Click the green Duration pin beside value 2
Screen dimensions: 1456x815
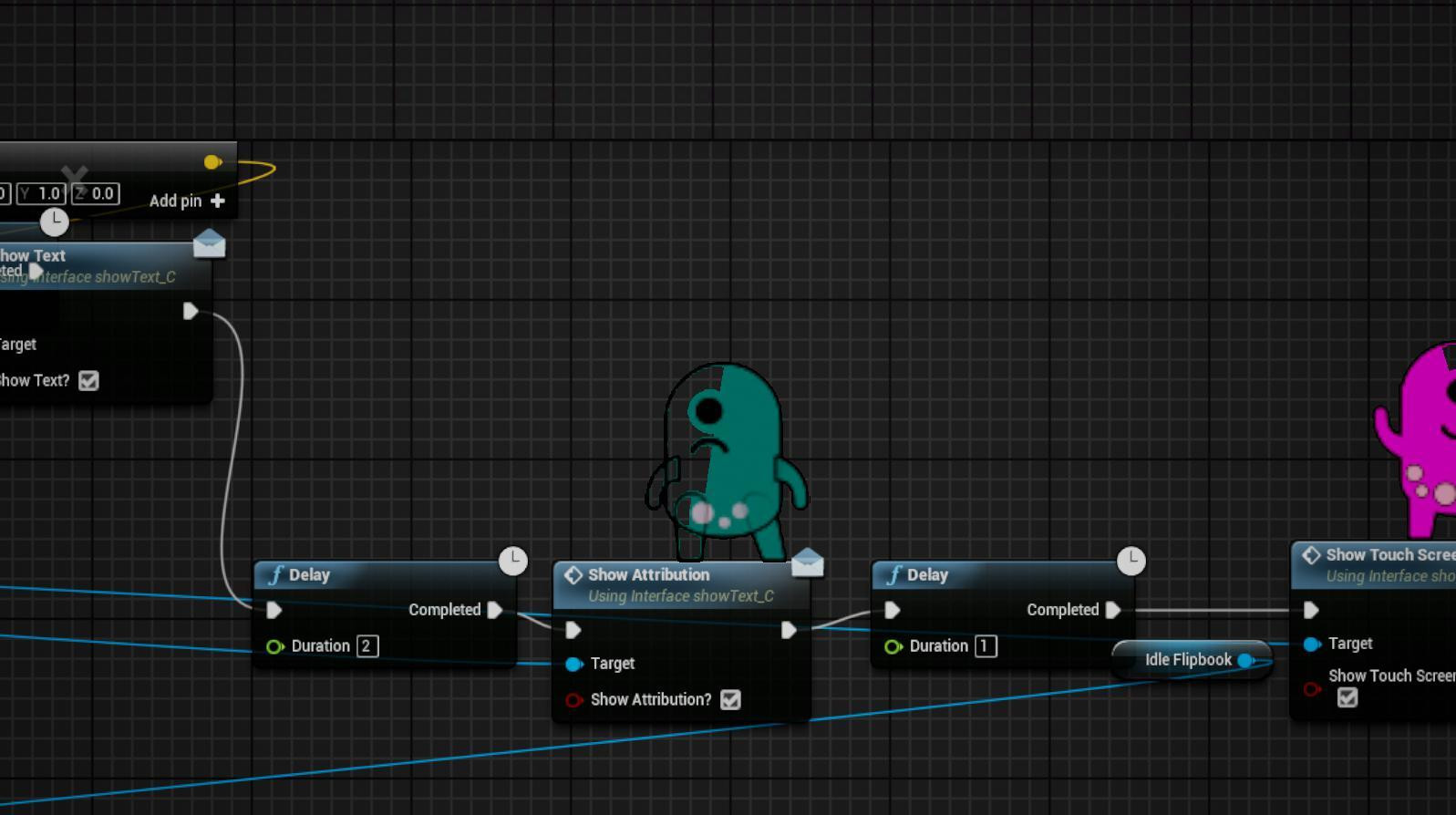click(275, 646)
